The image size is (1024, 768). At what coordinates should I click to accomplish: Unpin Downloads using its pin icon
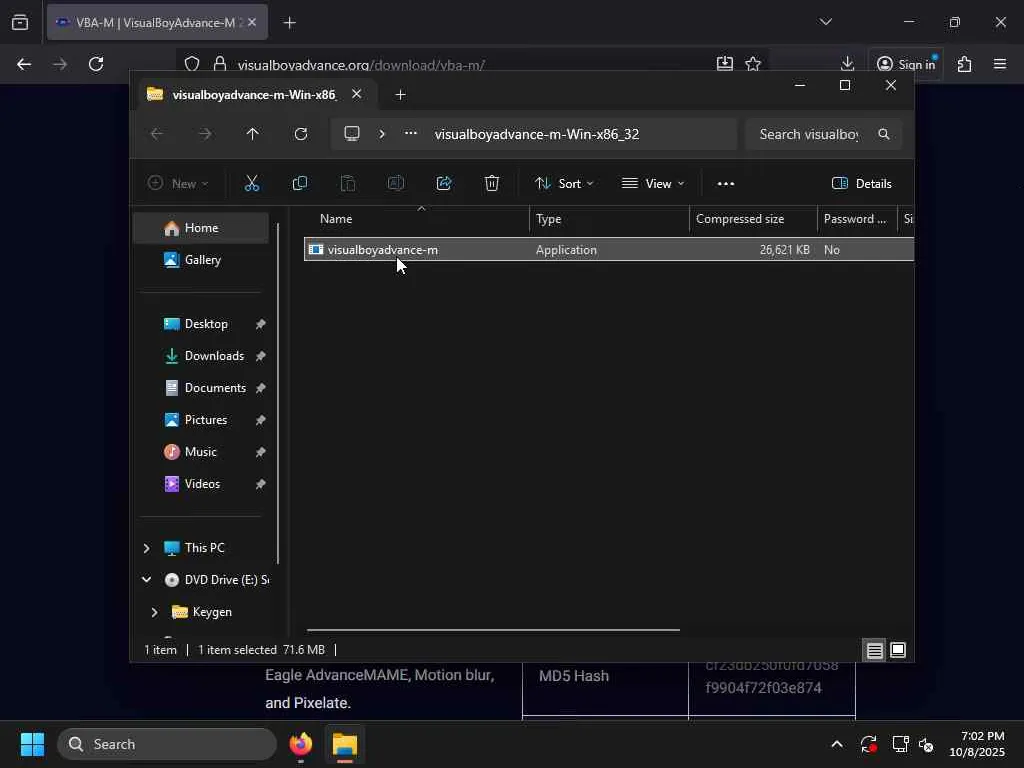pyautogui.click(x=260, y=356)
